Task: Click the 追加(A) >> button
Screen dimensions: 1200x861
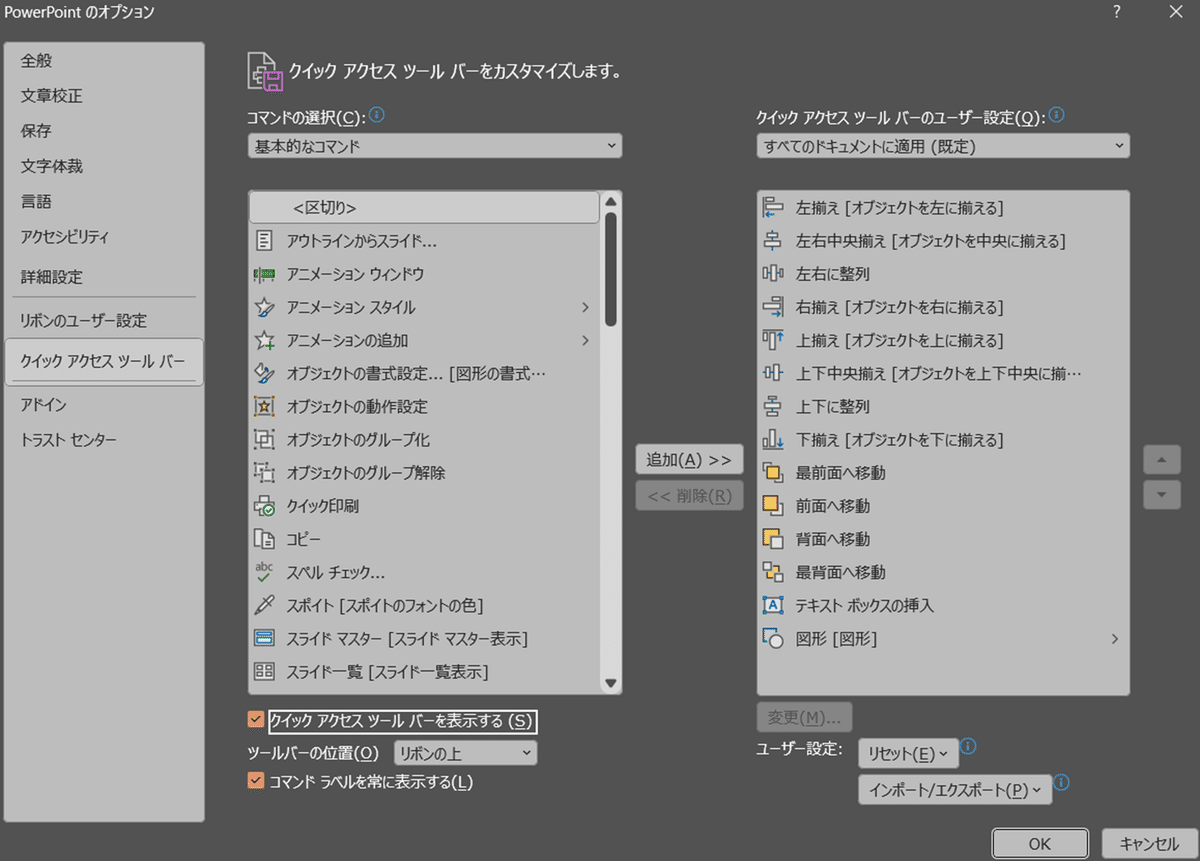Action: pyautogui.click(x=689, y=460)
